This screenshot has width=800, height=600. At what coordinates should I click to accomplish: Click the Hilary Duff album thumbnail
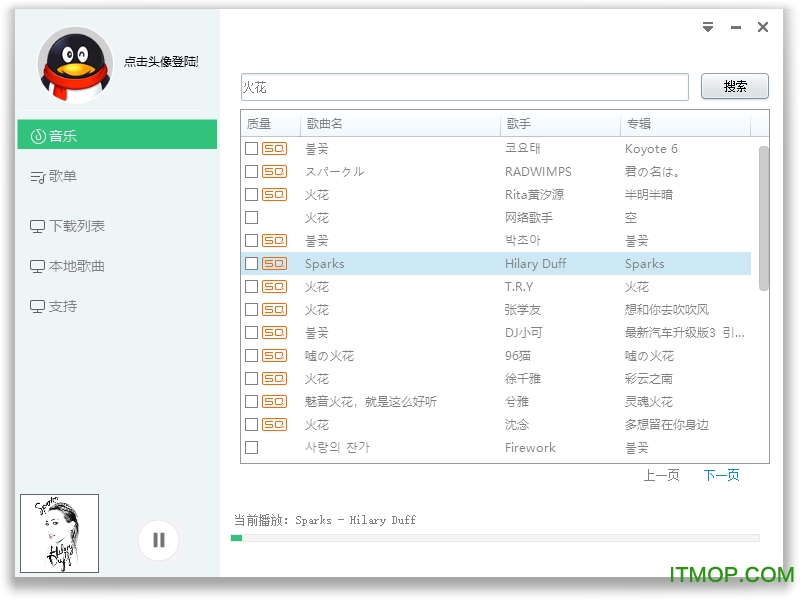(x=58, y=533)
